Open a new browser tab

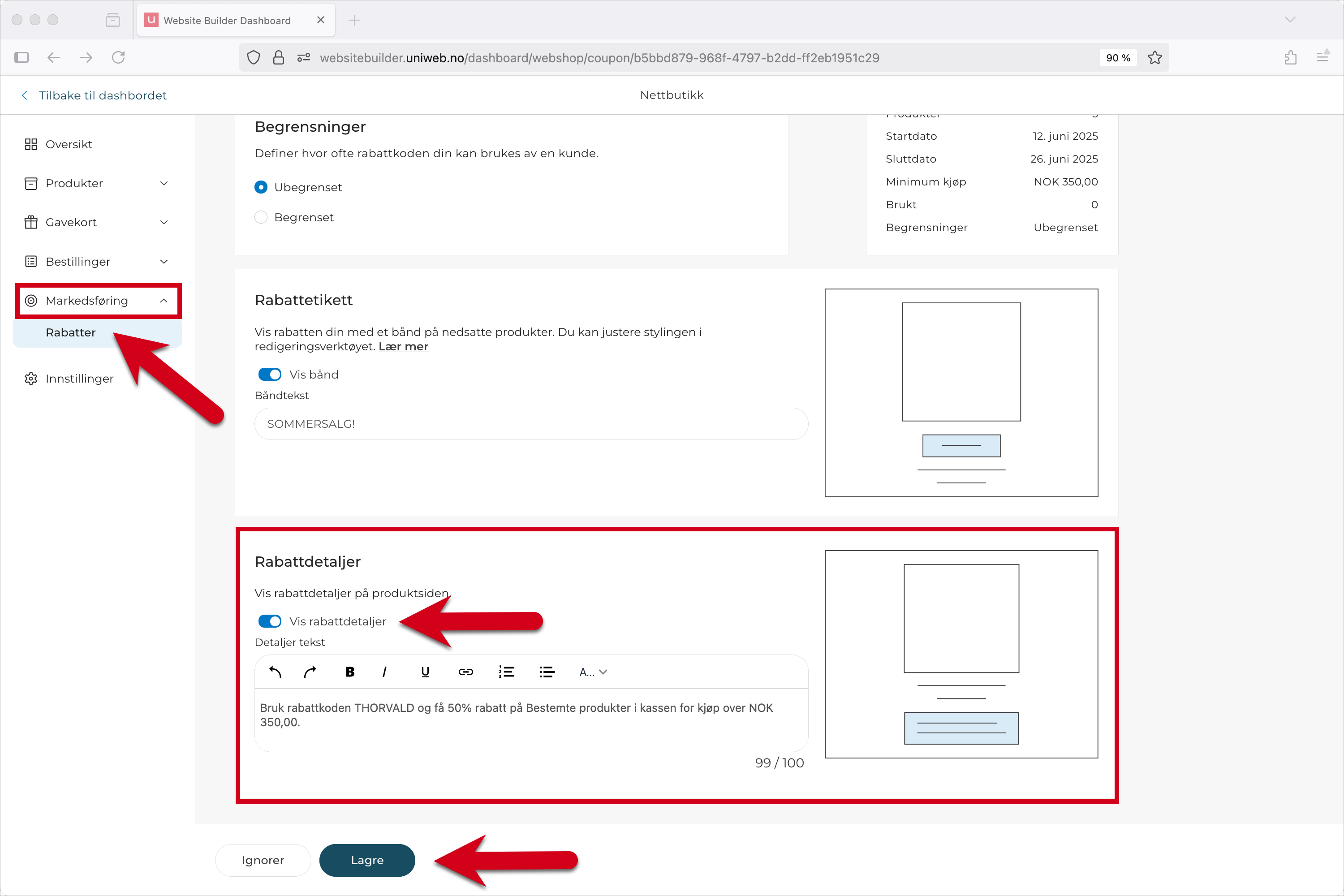(354, 20)
